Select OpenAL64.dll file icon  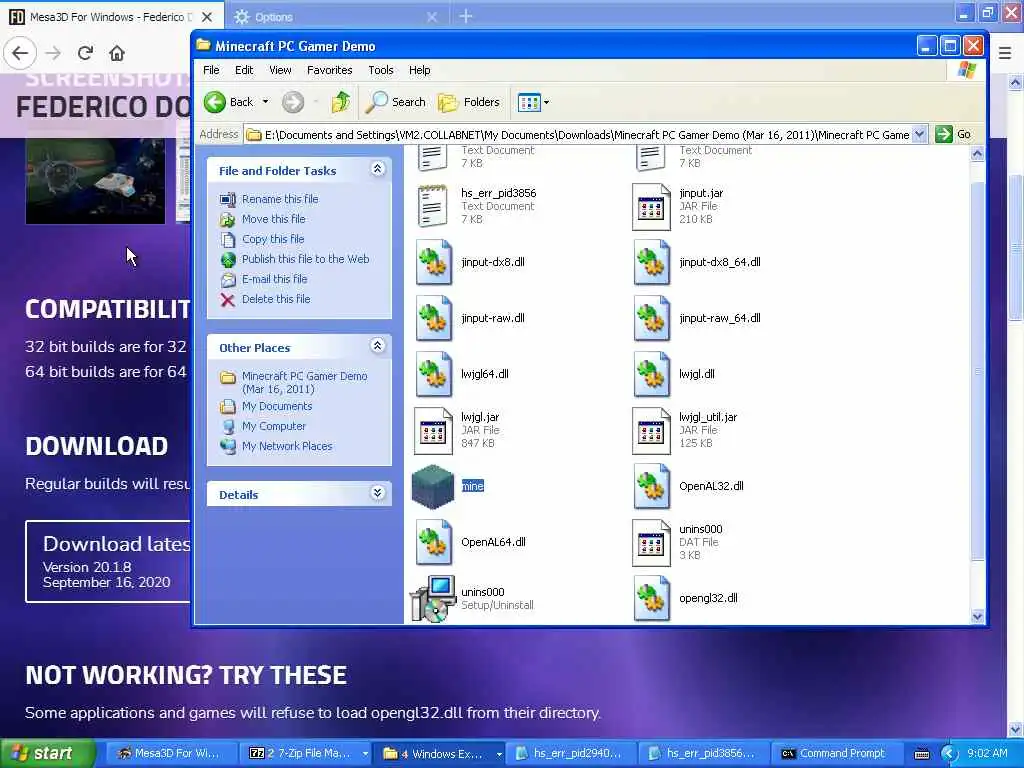(x=434, y=542)
